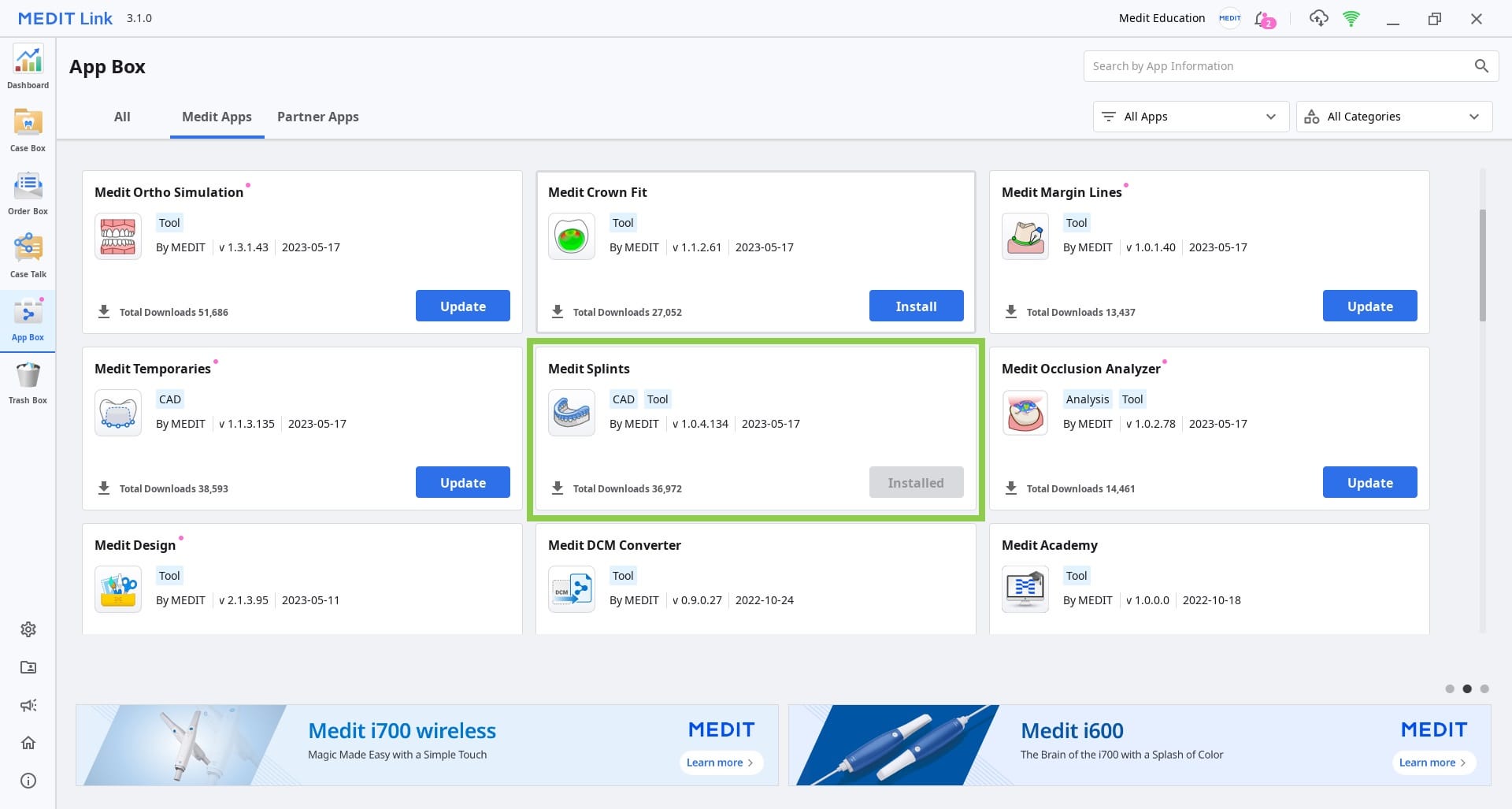Click the Tool tag on Medit Crown Fit
Screen dimensions: 1512x809
pos(623,223)
